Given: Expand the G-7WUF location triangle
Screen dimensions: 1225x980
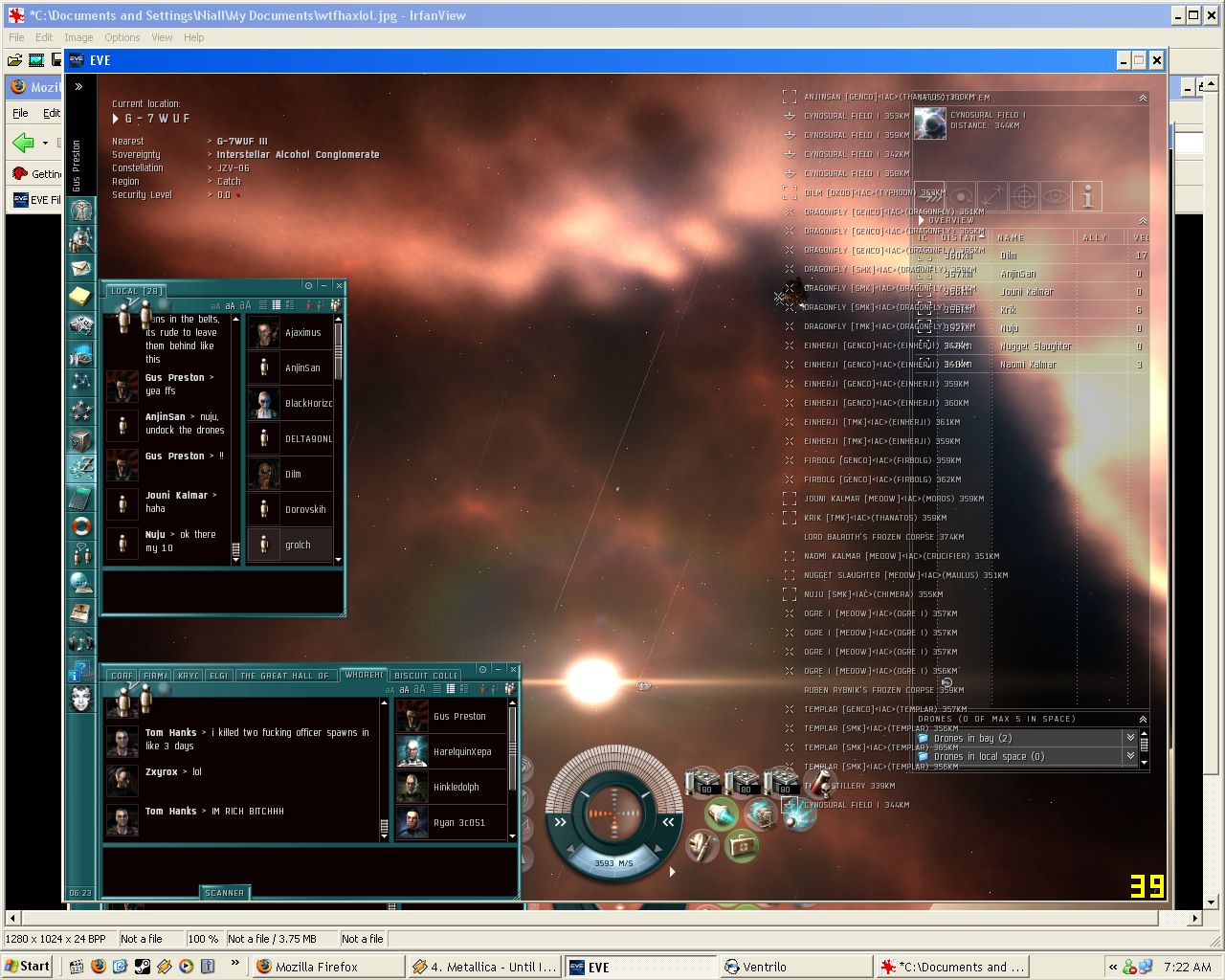Looking at the screenshot, I should (116, 119).
